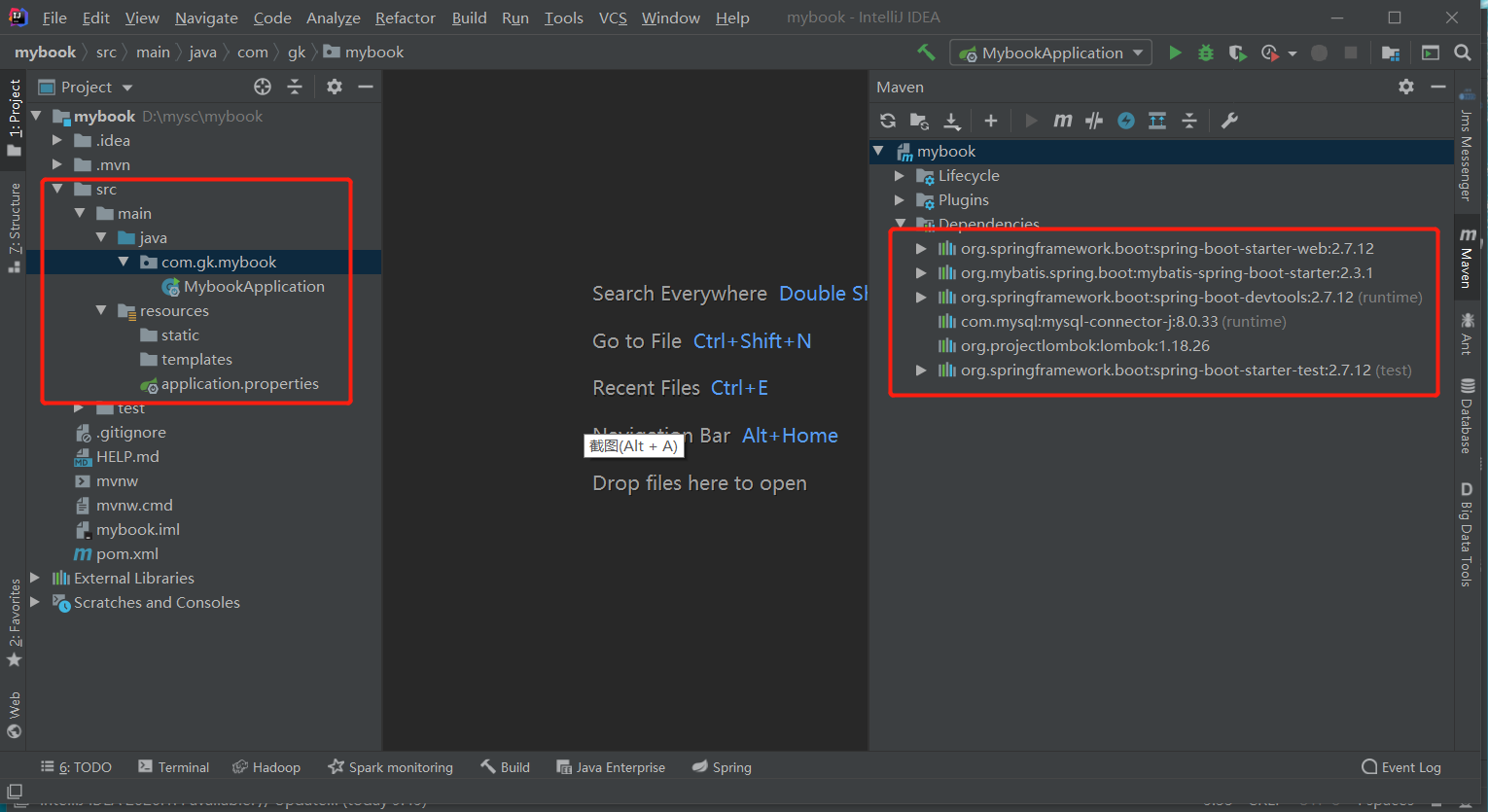
Task: Open Maven settings wrench icon
Action: 1229,121
